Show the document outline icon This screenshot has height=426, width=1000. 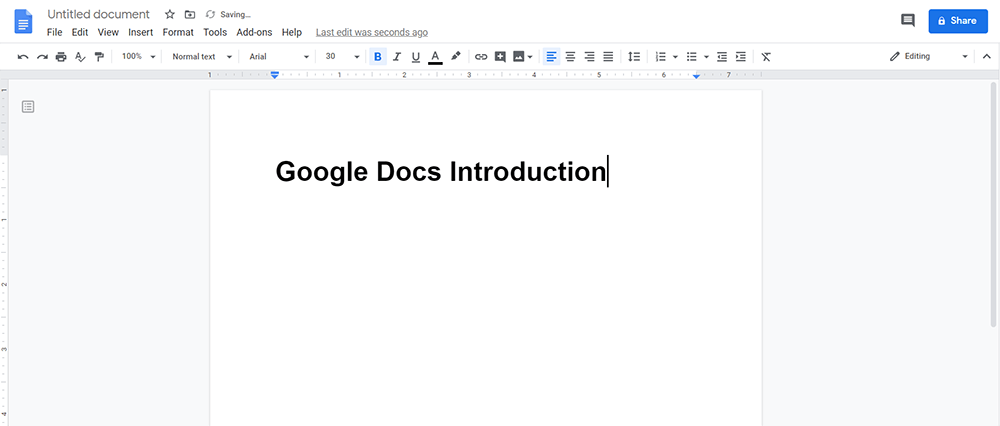pos(28,107)
